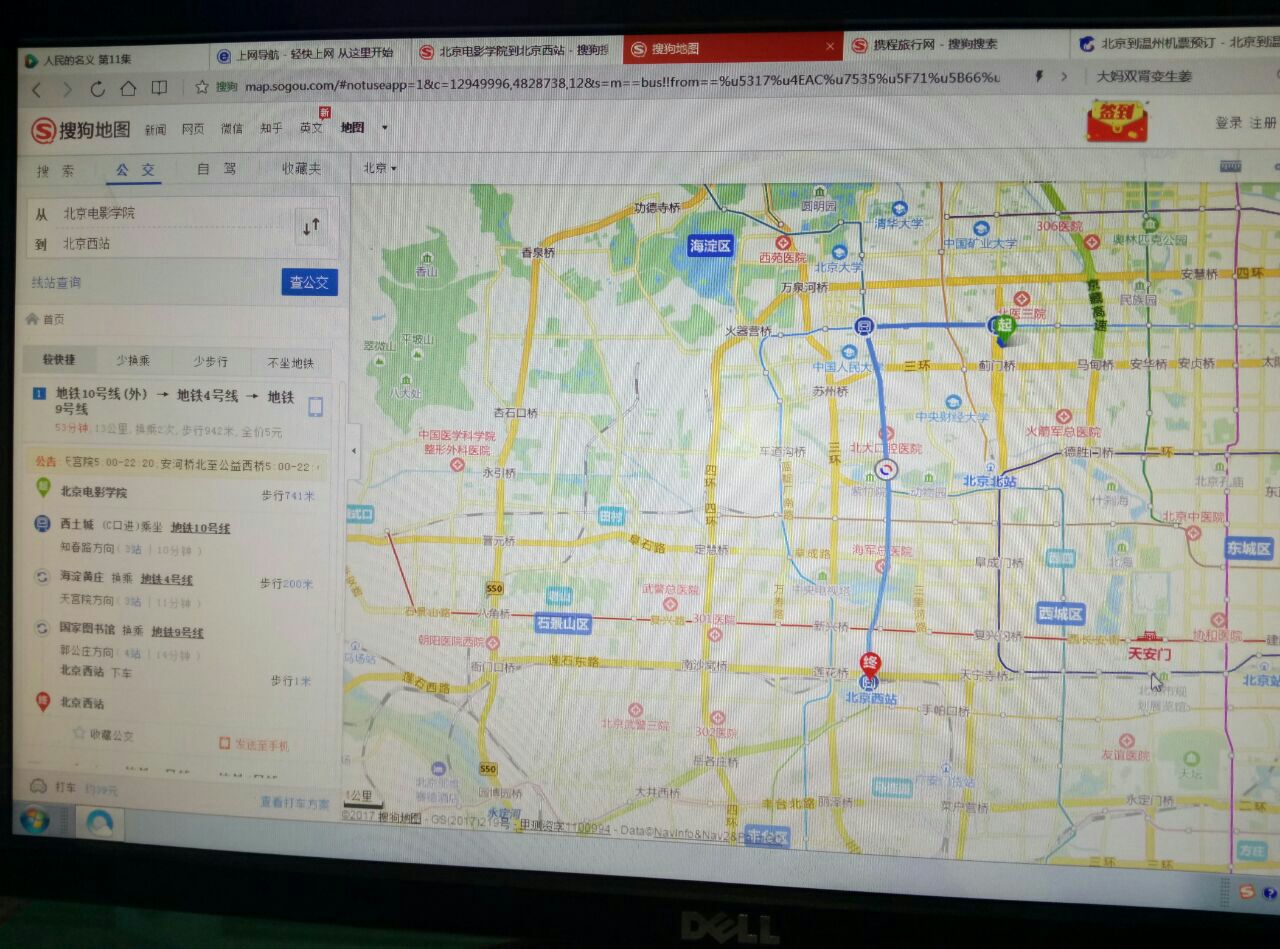The width and height of the screenshot is (1280, 949).
Task: Open the 英文 navigation link
Action: 311,128
